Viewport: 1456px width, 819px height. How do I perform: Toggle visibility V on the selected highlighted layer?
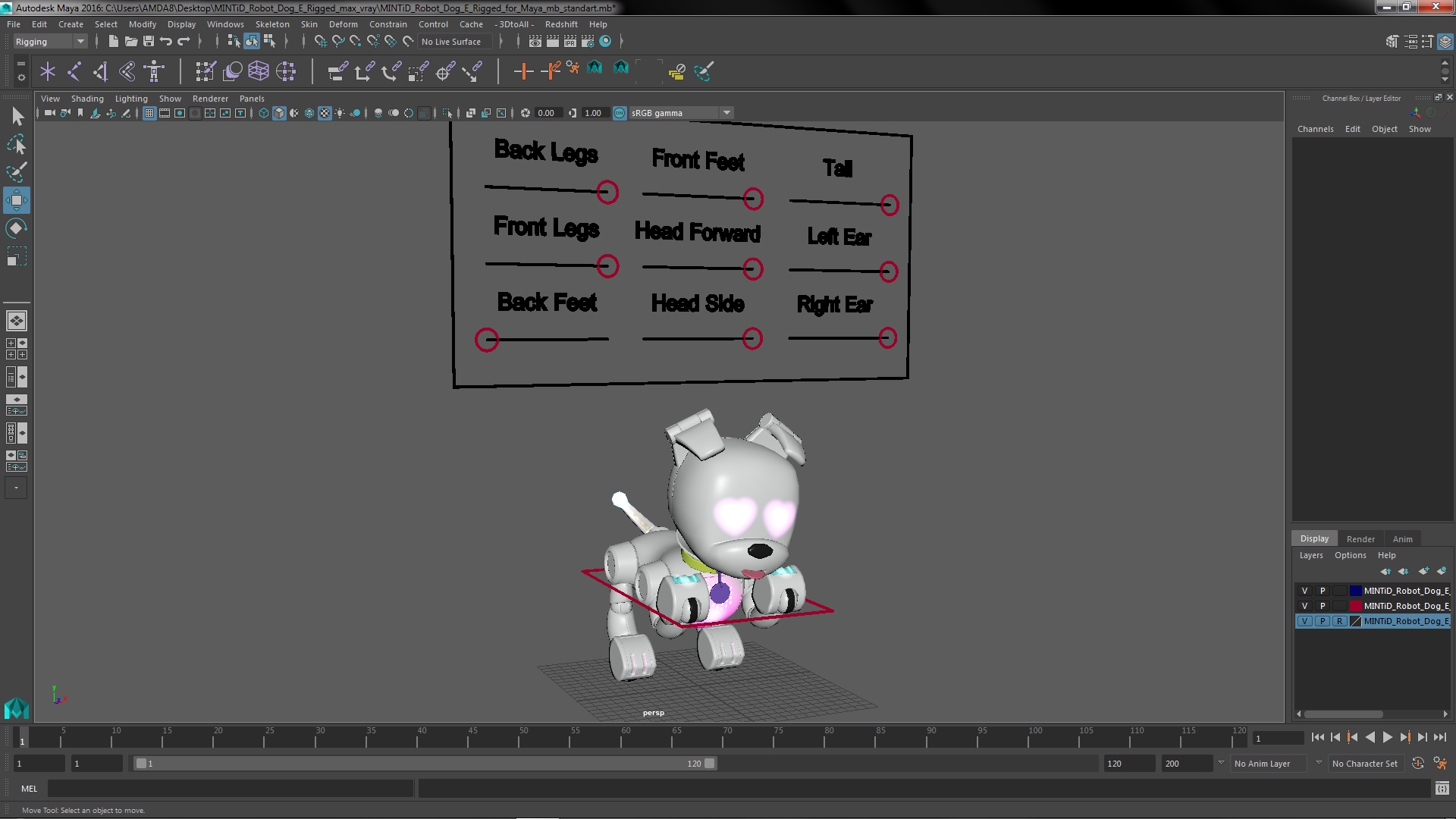pyautogui.click(x=1304, y=621)
